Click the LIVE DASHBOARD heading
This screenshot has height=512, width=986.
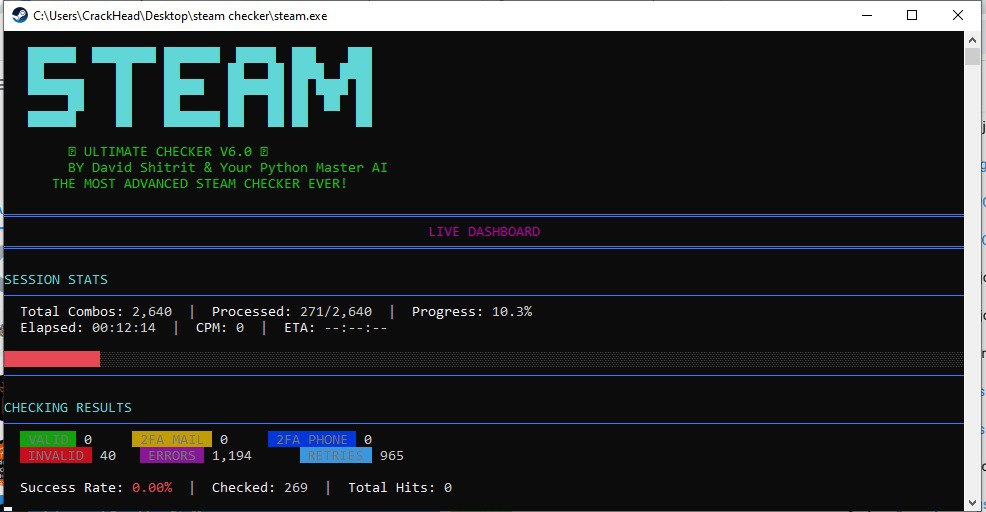[x=484, y=231]
